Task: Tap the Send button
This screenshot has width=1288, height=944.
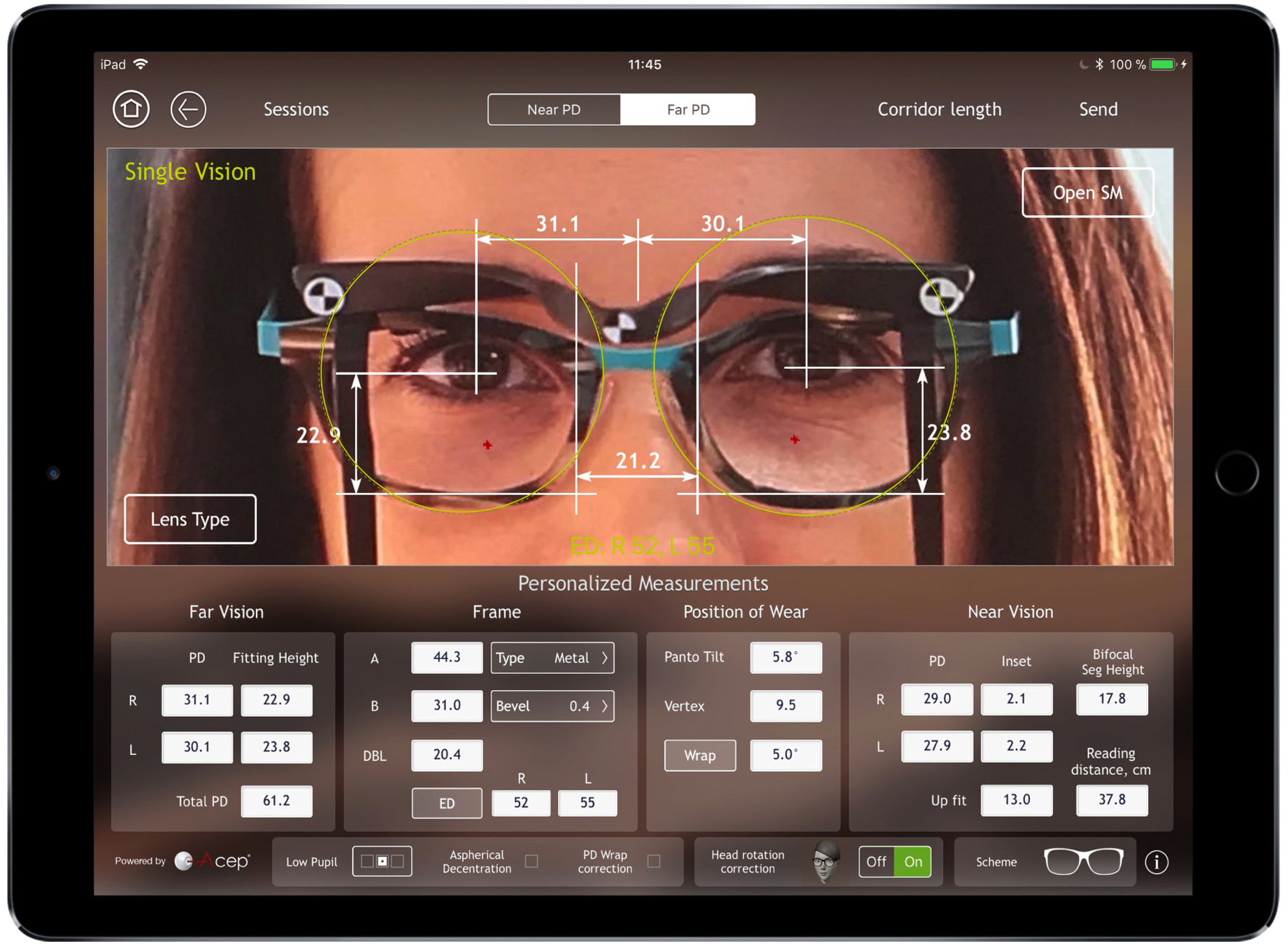Action: pos(1097,110)
